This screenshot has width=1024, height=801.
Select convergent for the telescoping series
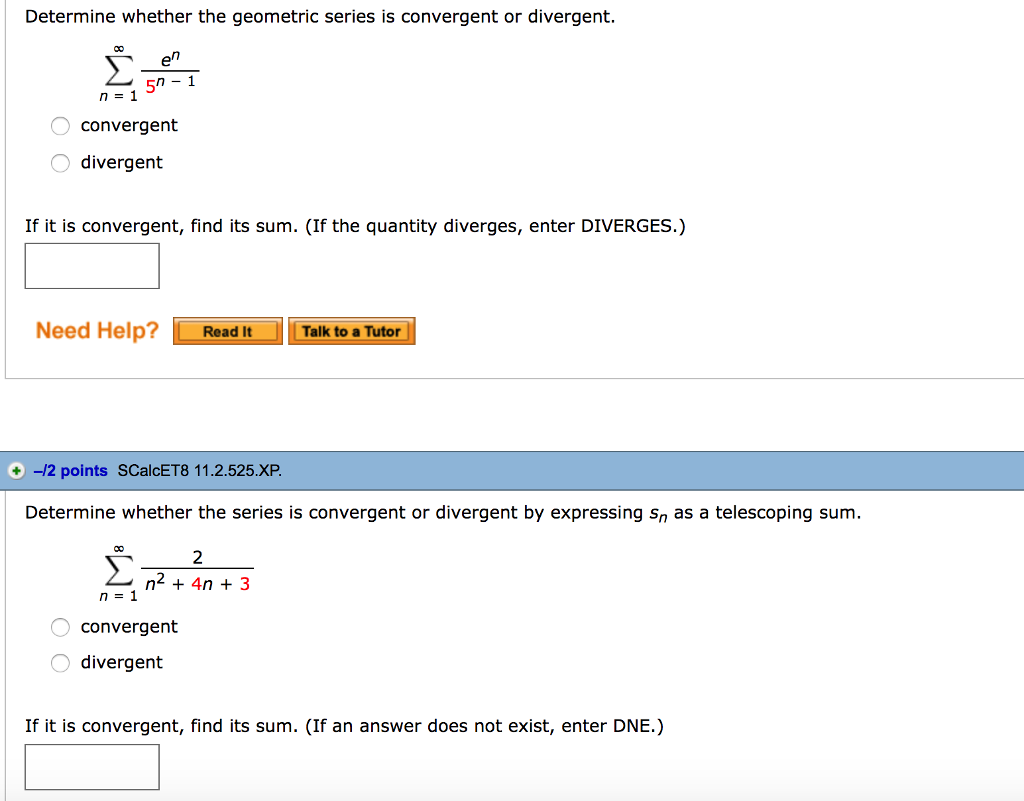[60, 627]
